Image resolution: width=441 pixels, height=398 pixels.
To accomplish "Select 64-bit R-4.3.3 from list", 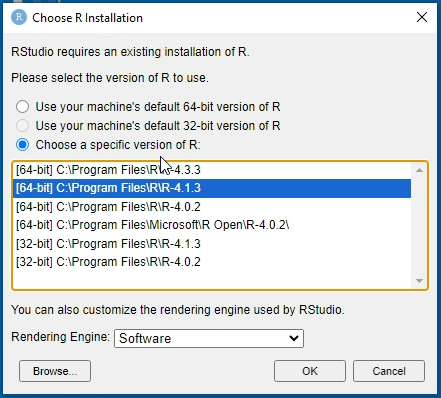I will (x=212, y=170).
